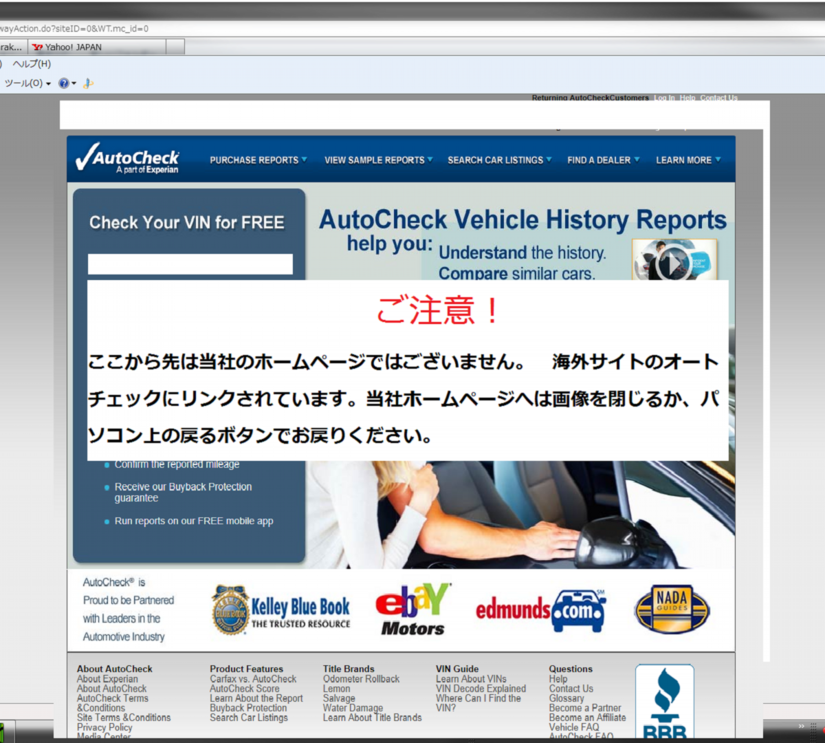Open Odometer Rollback link
This screenshot has width=825, height=743.
coord(361,679)
